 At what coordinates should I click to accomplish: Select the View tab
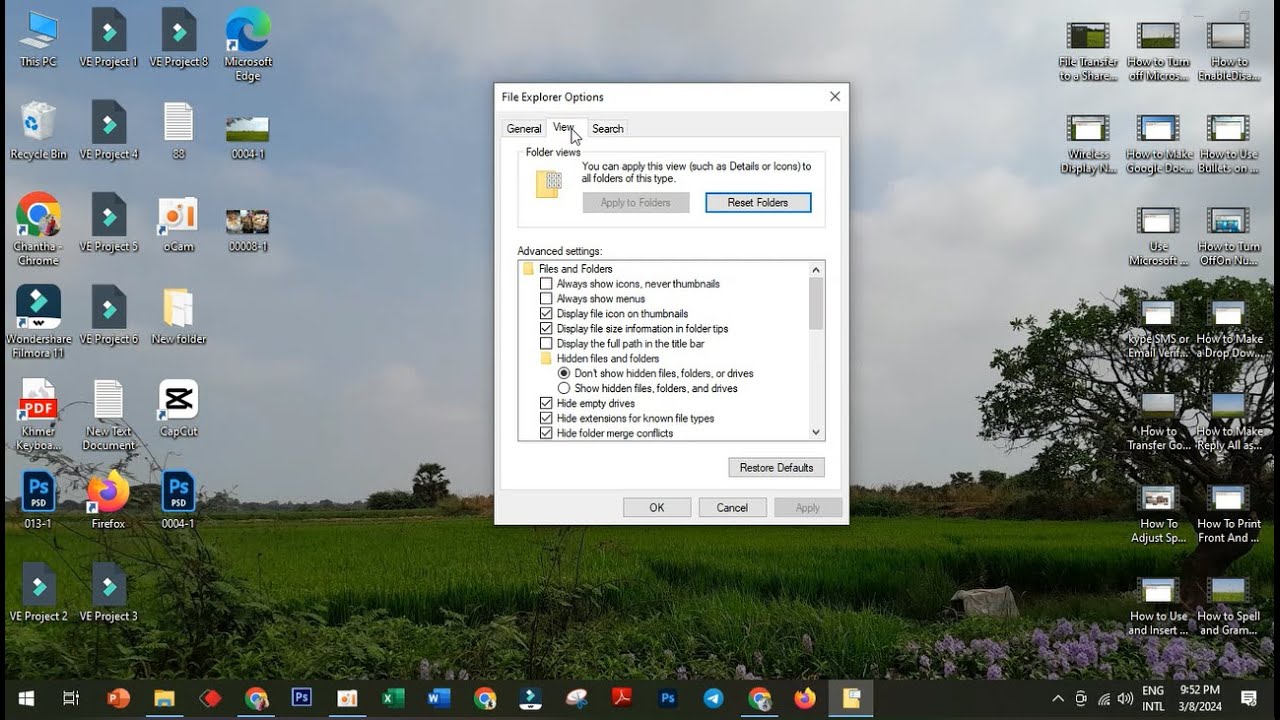[564, 128]
